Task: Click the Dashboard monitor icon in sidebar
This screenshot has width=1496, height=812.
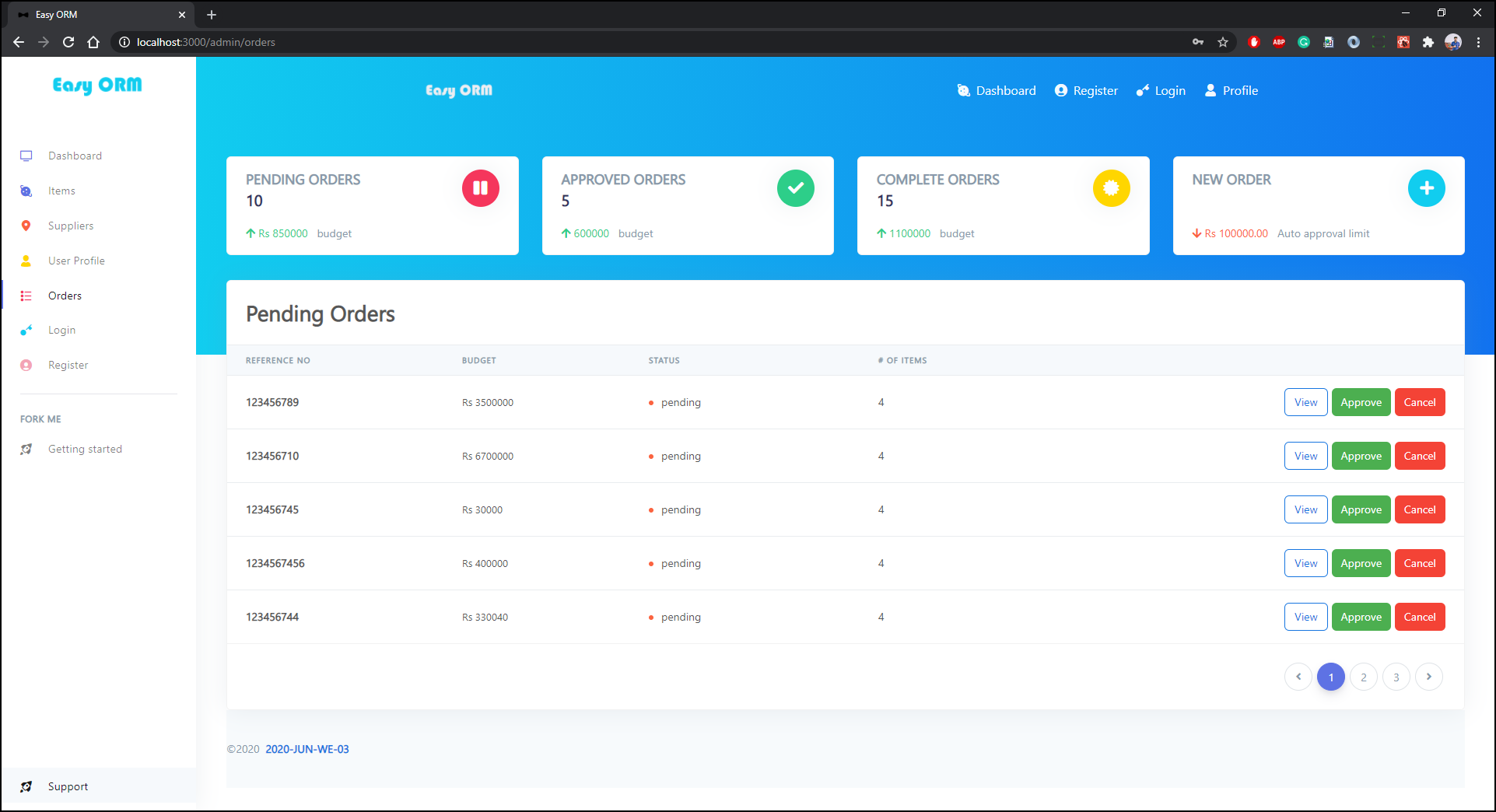Action: 26,156
